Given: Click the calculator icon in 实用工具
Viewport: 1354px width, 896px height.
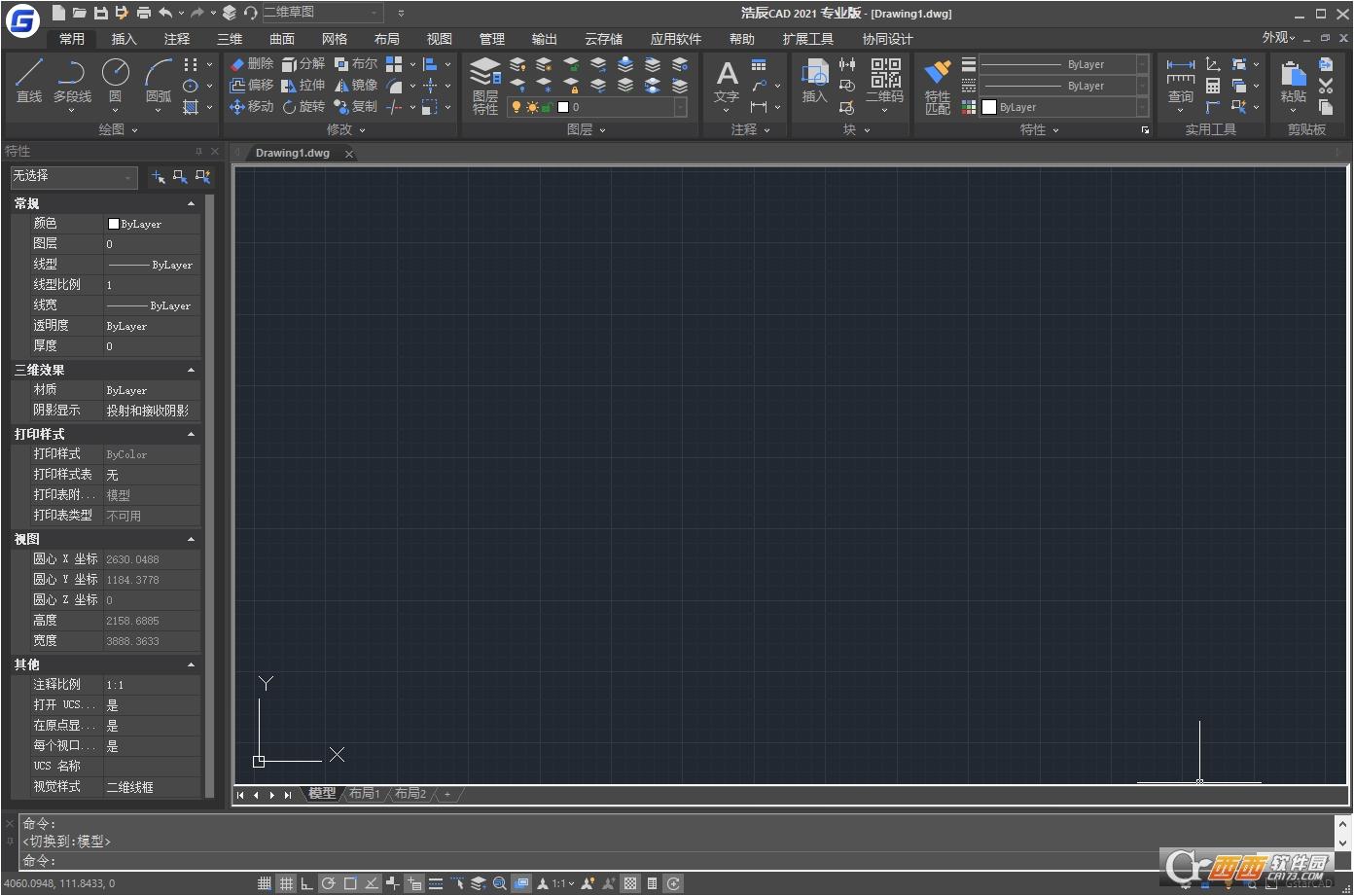Looking at the screenshot, I should click(x=1213, y=86).
